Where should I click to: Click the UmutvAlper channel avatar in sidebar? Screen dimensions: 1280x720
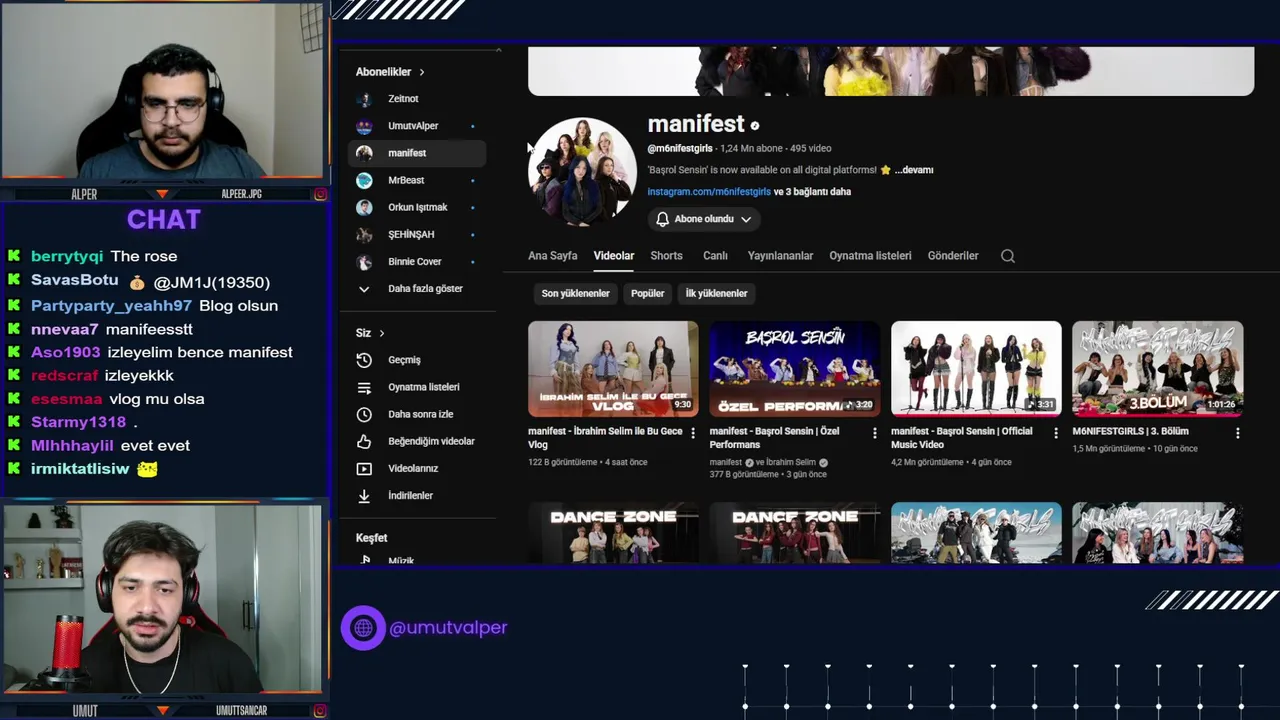pyautogui.click(x=364, y=126)
